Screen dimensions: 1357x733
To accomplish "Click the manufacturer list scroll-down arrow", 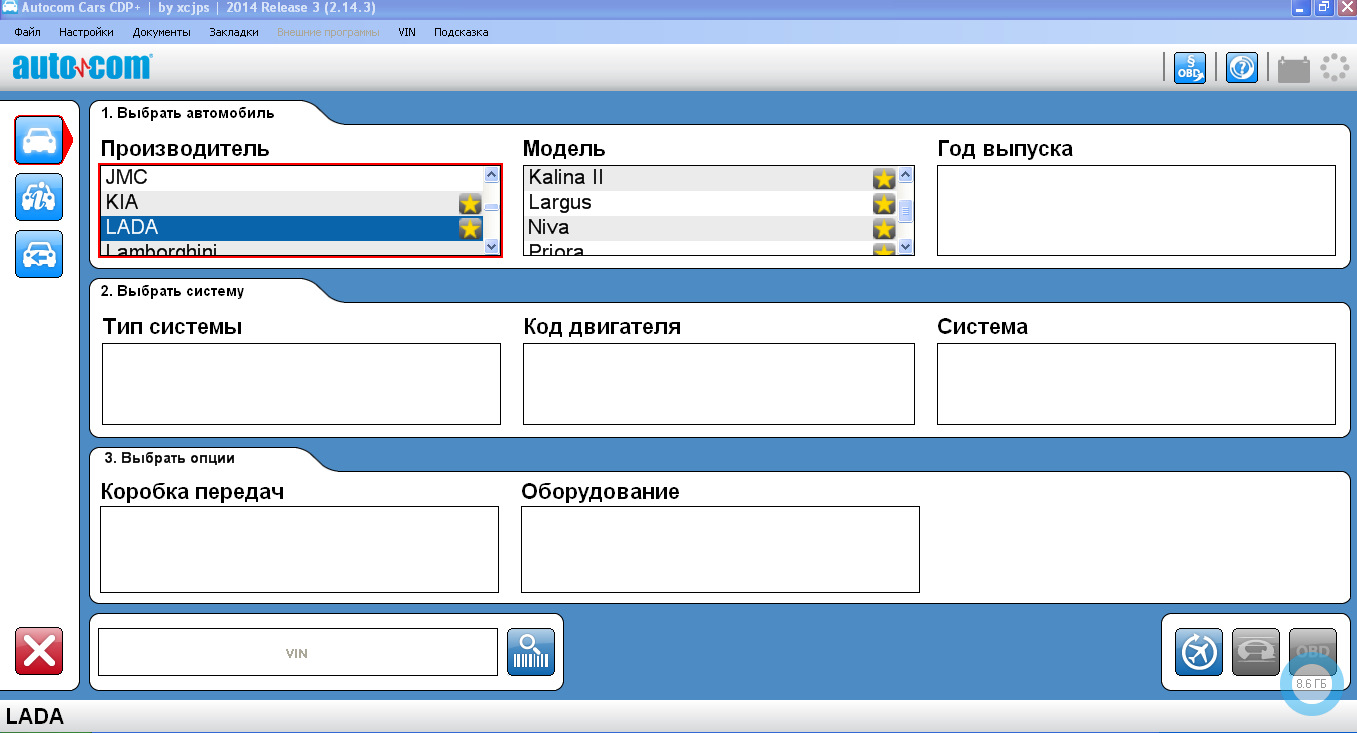I will point(491,246).
